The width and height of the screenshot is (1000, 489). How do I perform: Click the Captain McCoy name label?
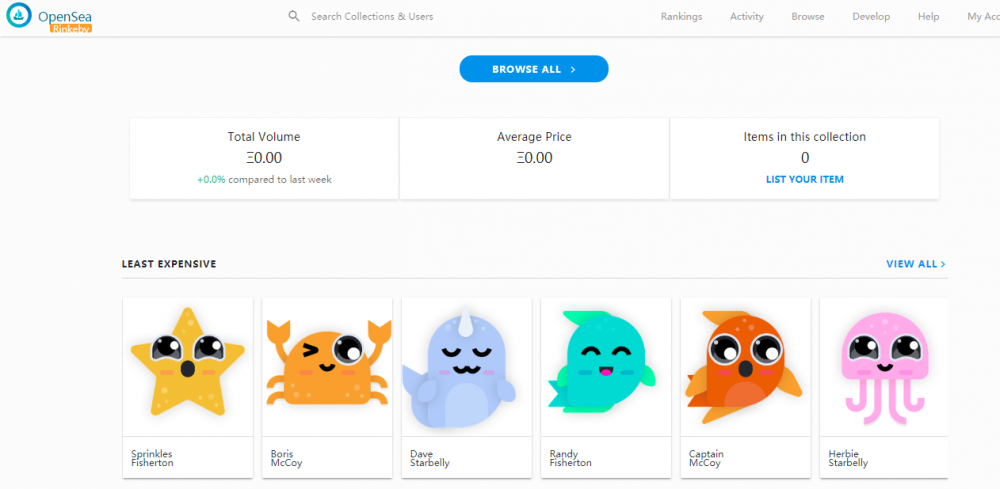tap(706, 458)
